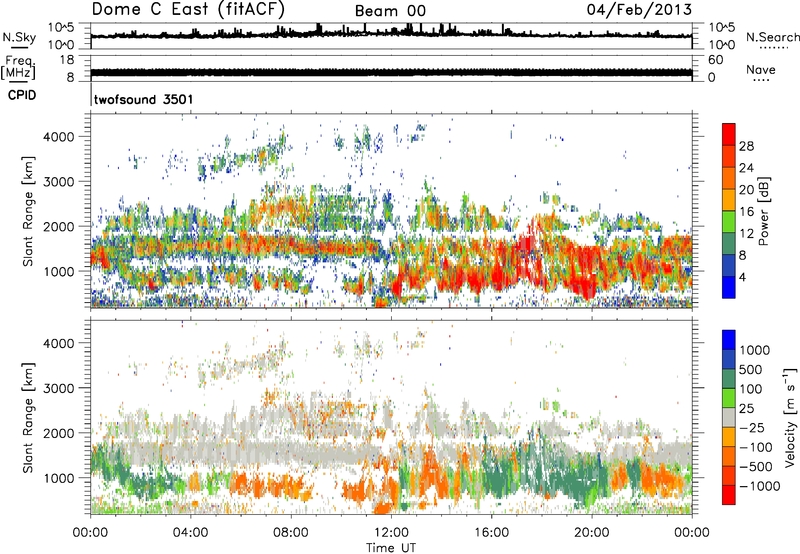The image size is (800, 554).
Task: Click the gray segment of the velocity colorbar
Action: coord(729,418)
